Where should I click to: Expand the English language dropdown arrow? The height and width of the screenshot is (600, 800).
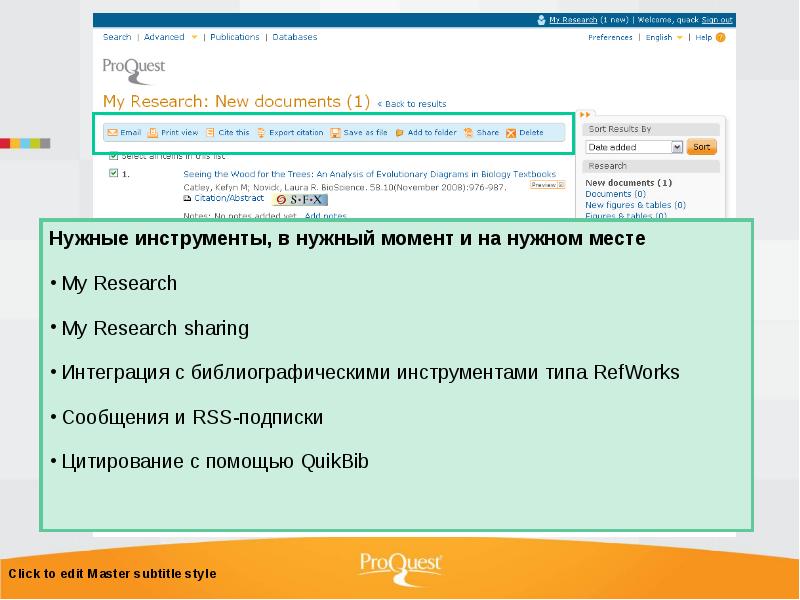pos(679,38)
